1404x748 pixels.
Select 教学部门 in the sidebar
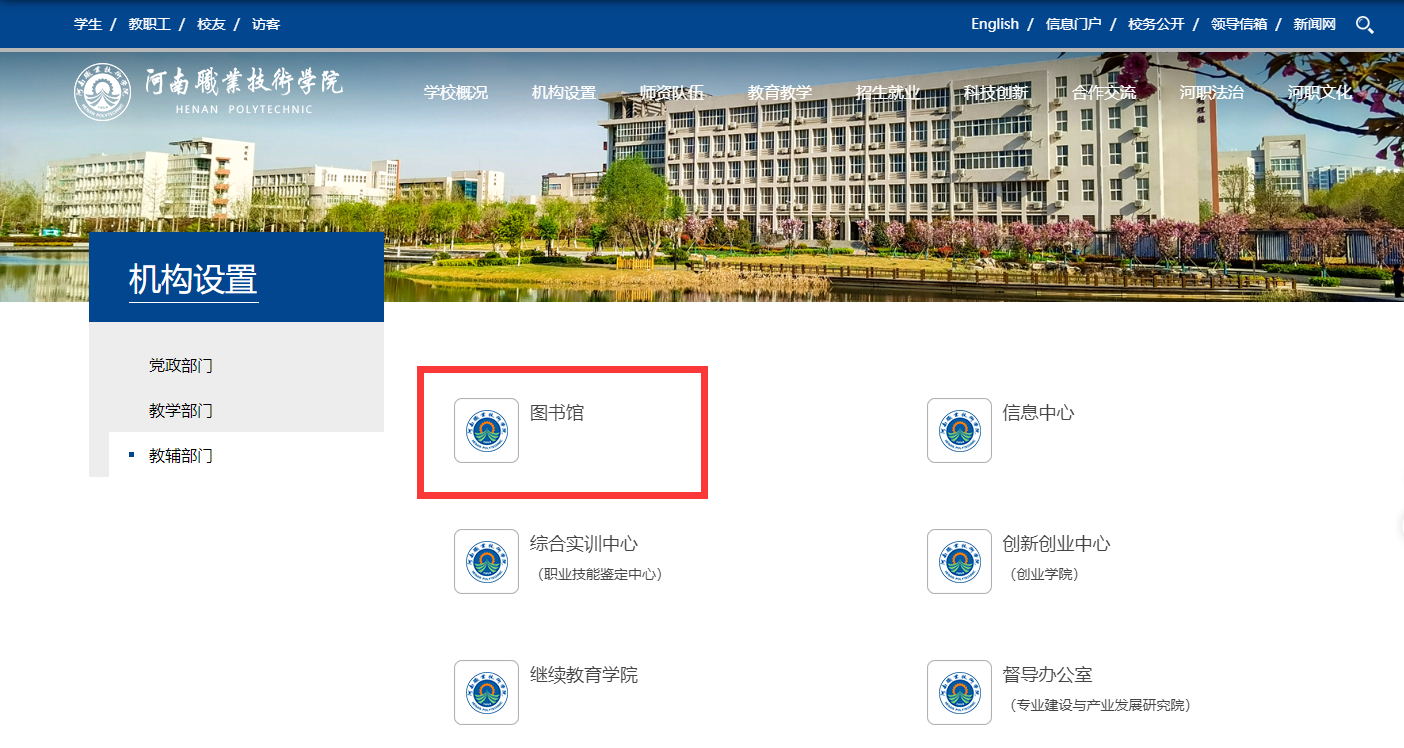(x=181, y=411)
